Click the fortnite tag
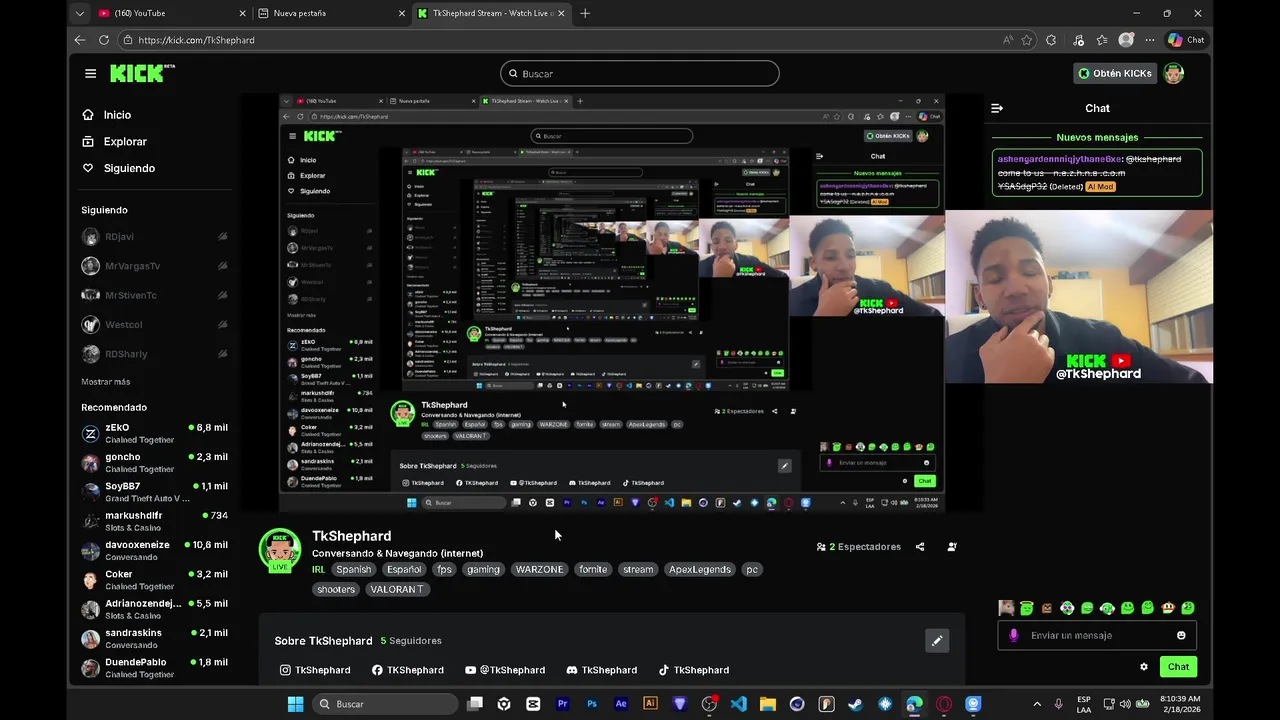Screen dimensions: 1280x720 pos(593,569)
